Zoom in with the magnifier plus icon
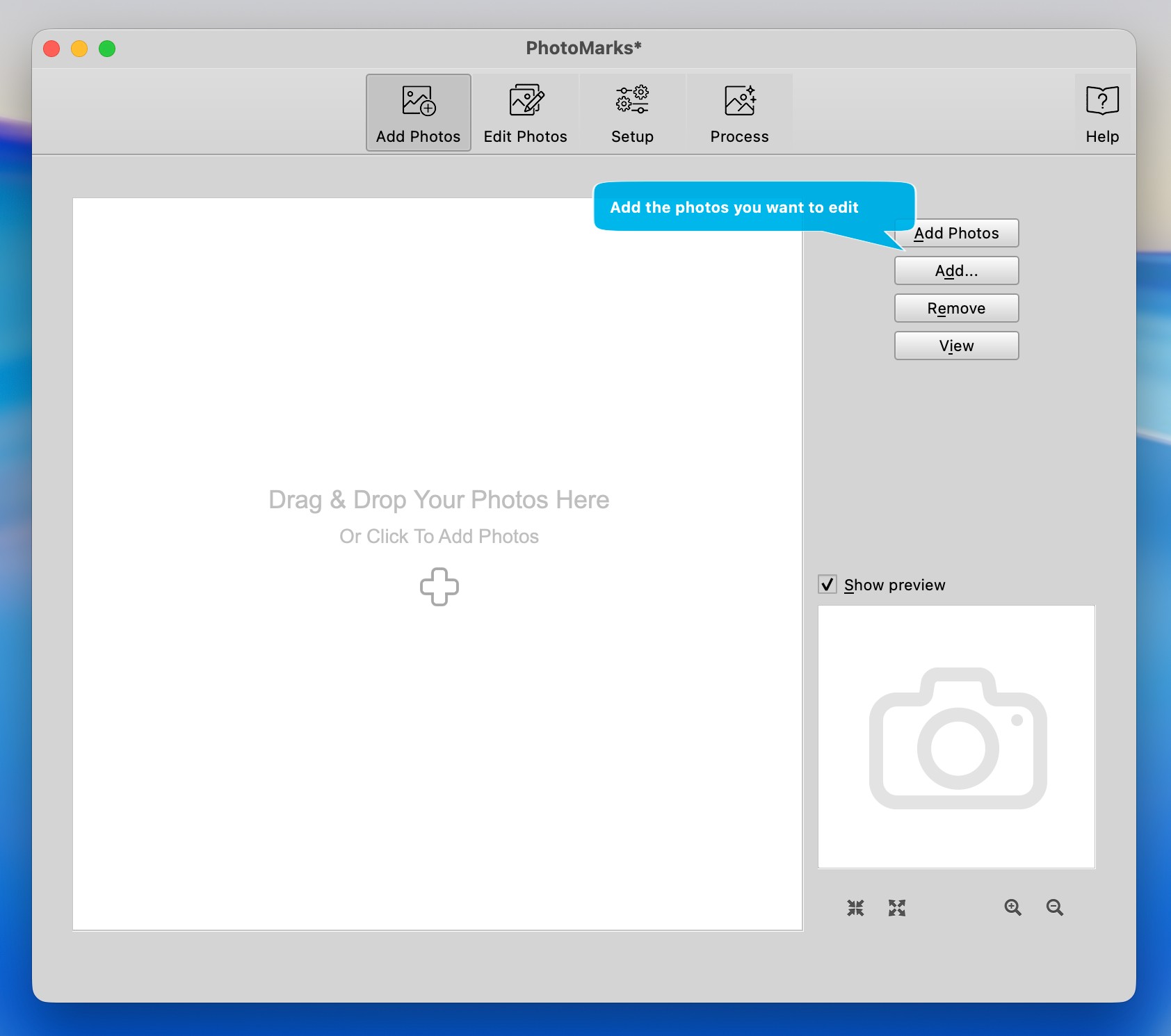Image resolution: width=1171 pixels, height=1036 pixels. pos(1012,907)
